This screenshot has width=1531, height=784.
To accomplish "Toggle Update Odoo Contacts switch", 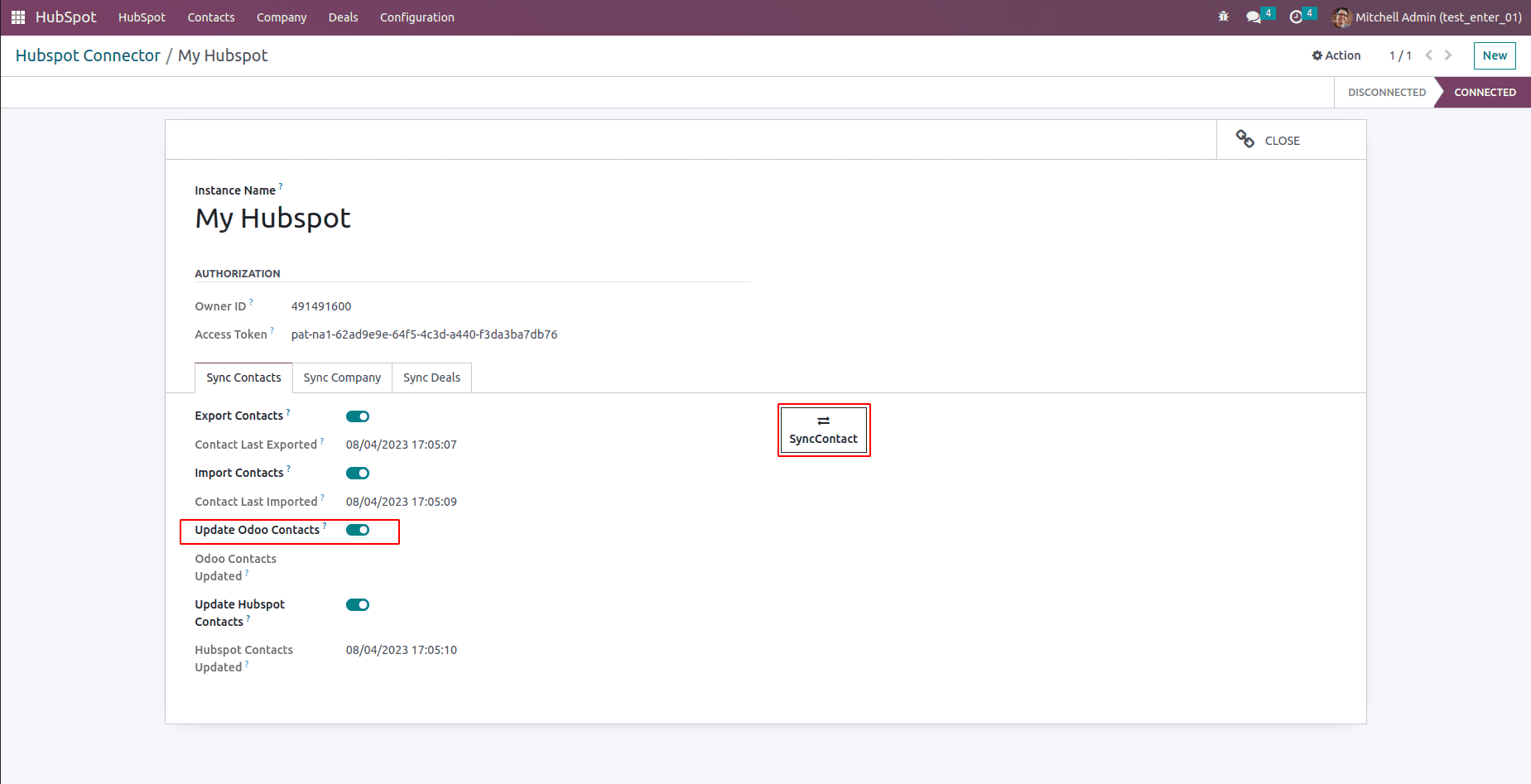I will tap(358, 530).
